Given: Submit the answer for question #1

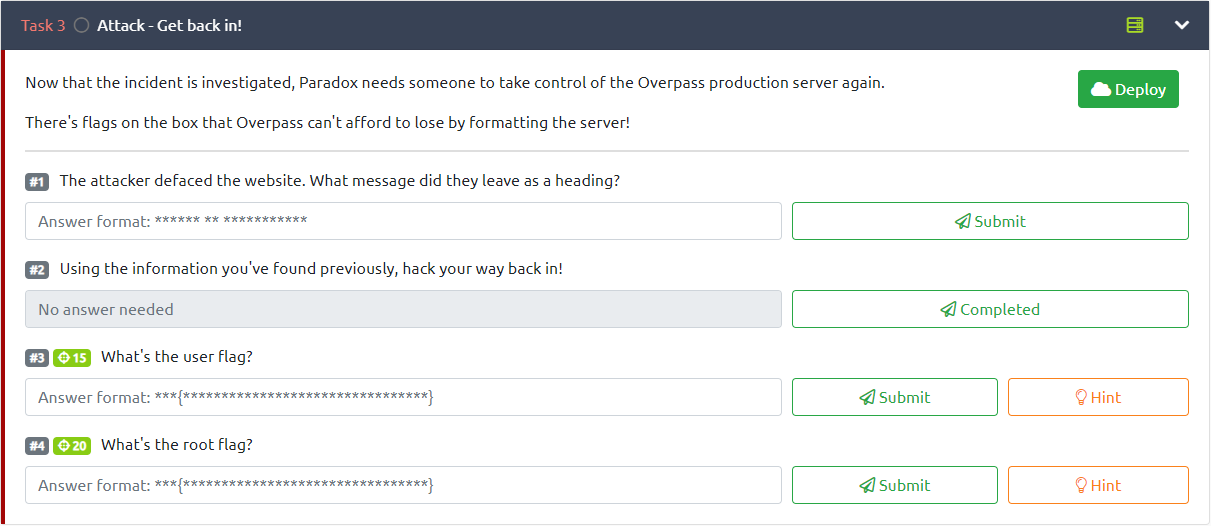Looking at the screenshot, I should click(990, 221).
